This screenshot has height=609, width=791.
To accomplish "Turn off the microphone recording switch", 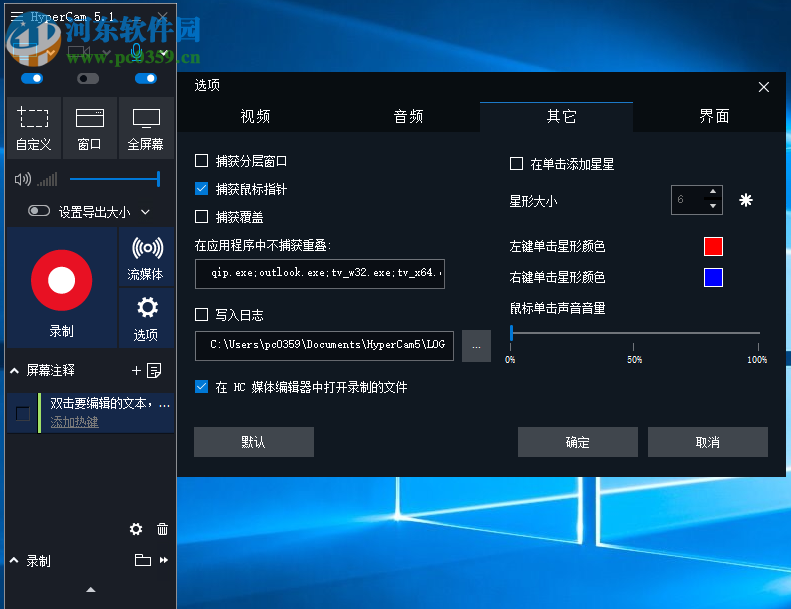I will (146, 79).
